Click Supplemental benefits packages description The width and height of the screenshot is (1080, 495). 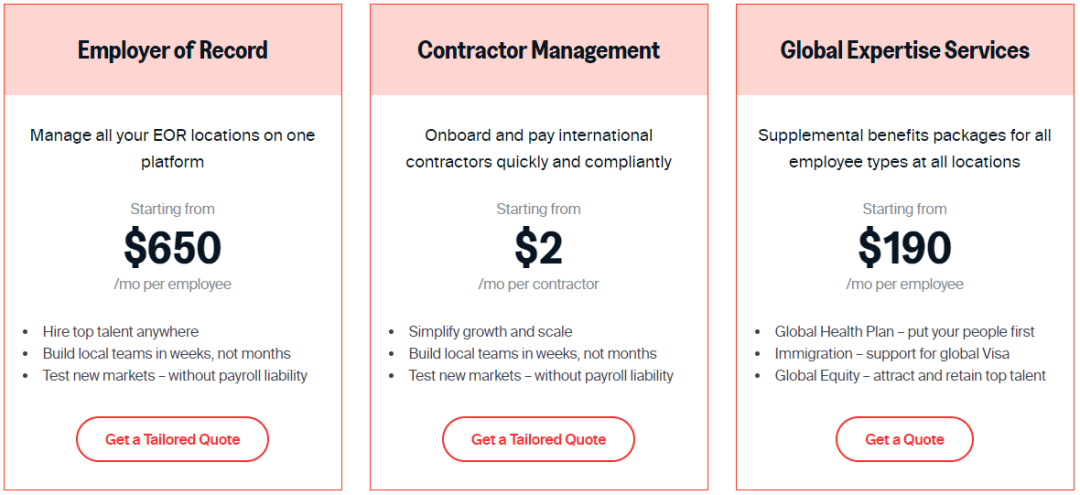(x=904, y=149)
